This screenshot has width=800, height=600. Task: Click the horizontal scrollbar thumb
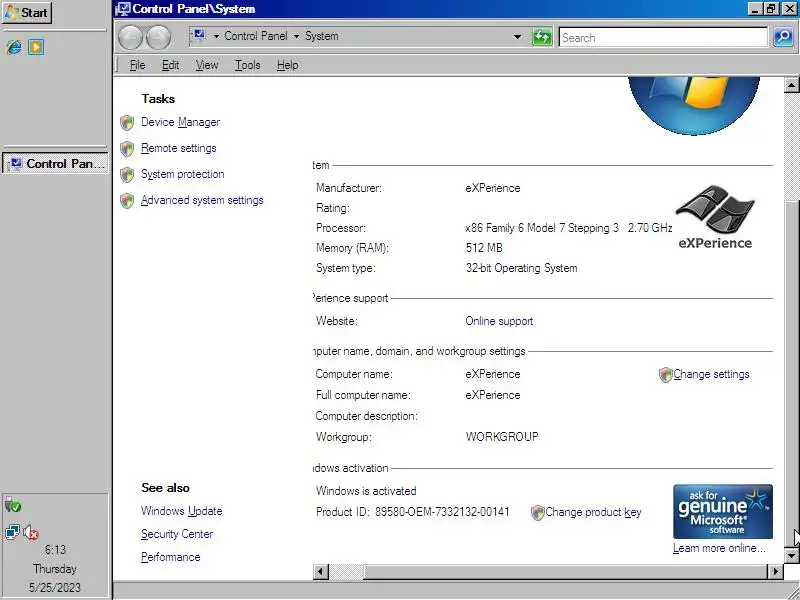[565, 571]
